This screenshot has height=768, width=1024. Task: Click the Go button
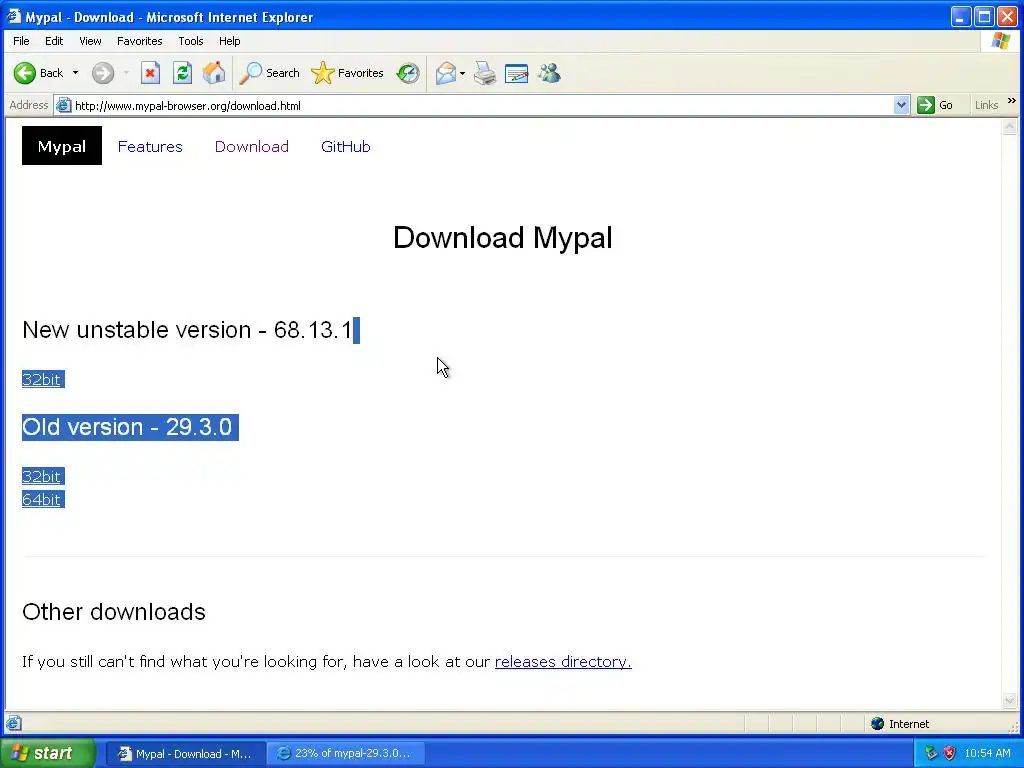point(935,105)
